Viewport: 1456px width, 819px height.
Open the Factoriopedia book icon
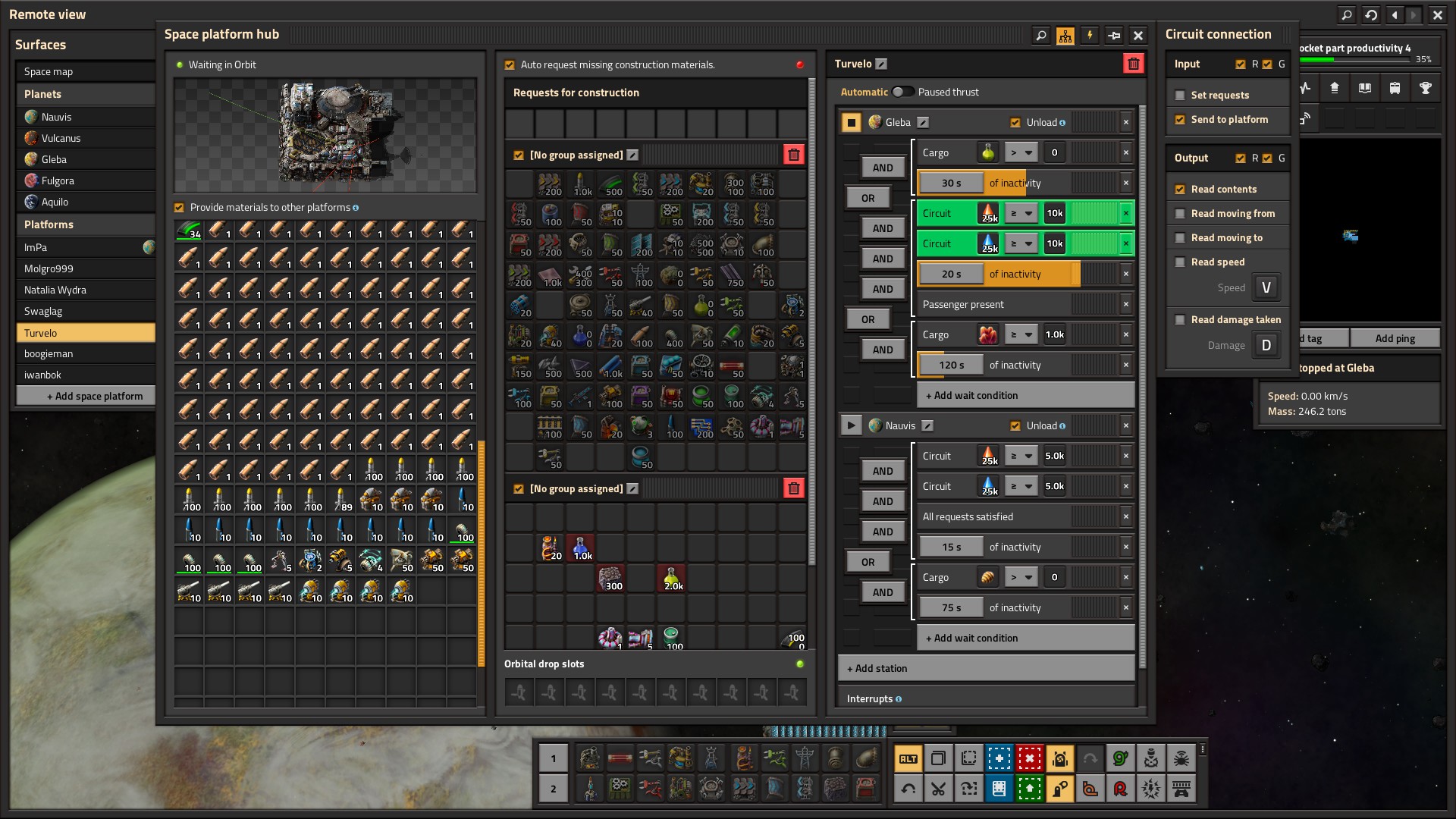pos(1365,89)
